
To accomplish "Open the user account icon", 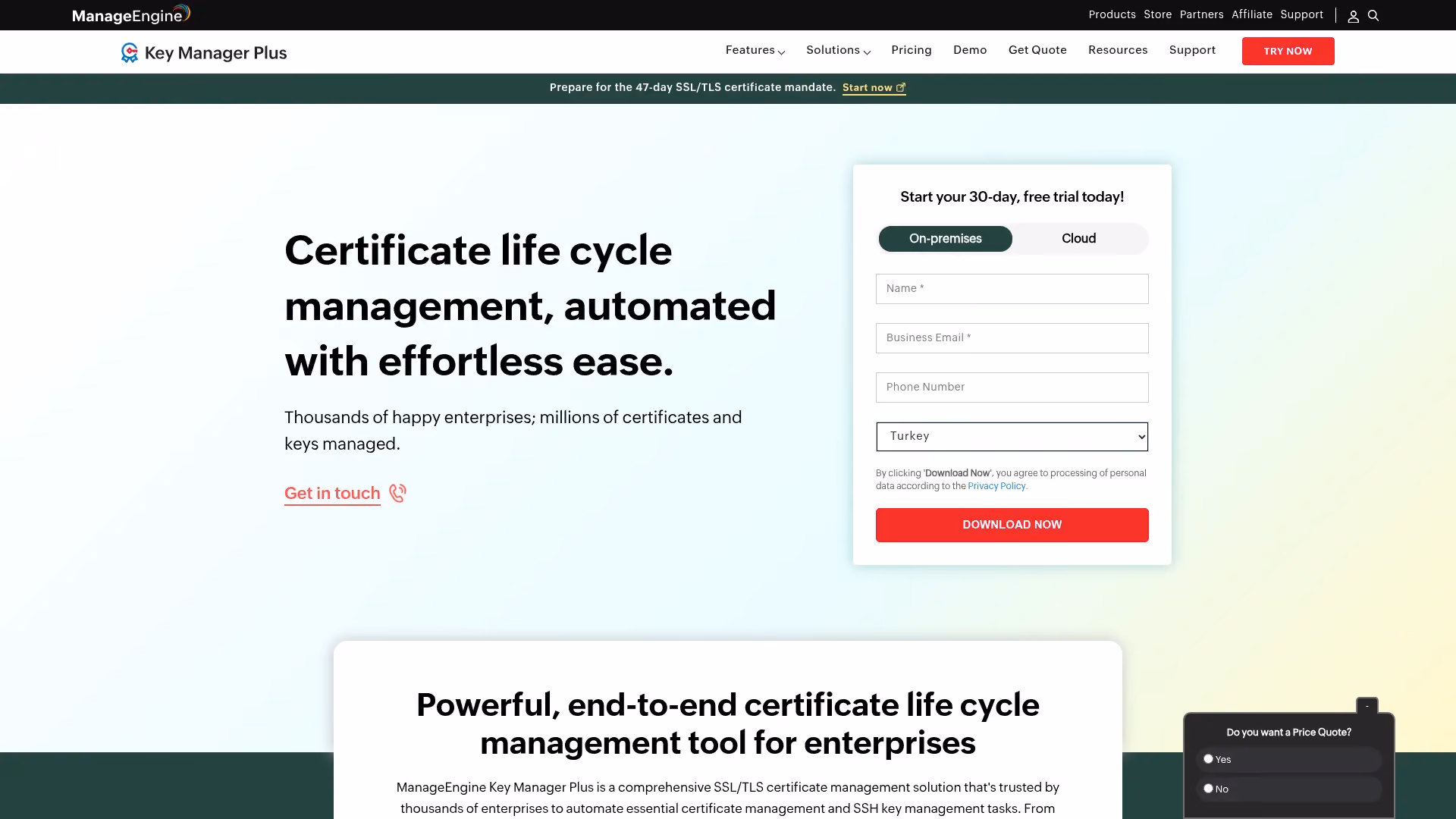I will pos(1353,16).
